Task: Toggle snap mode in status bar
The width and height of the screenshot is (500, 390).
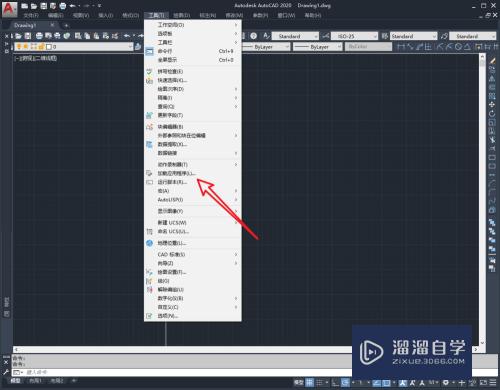Action: point(319,382)
